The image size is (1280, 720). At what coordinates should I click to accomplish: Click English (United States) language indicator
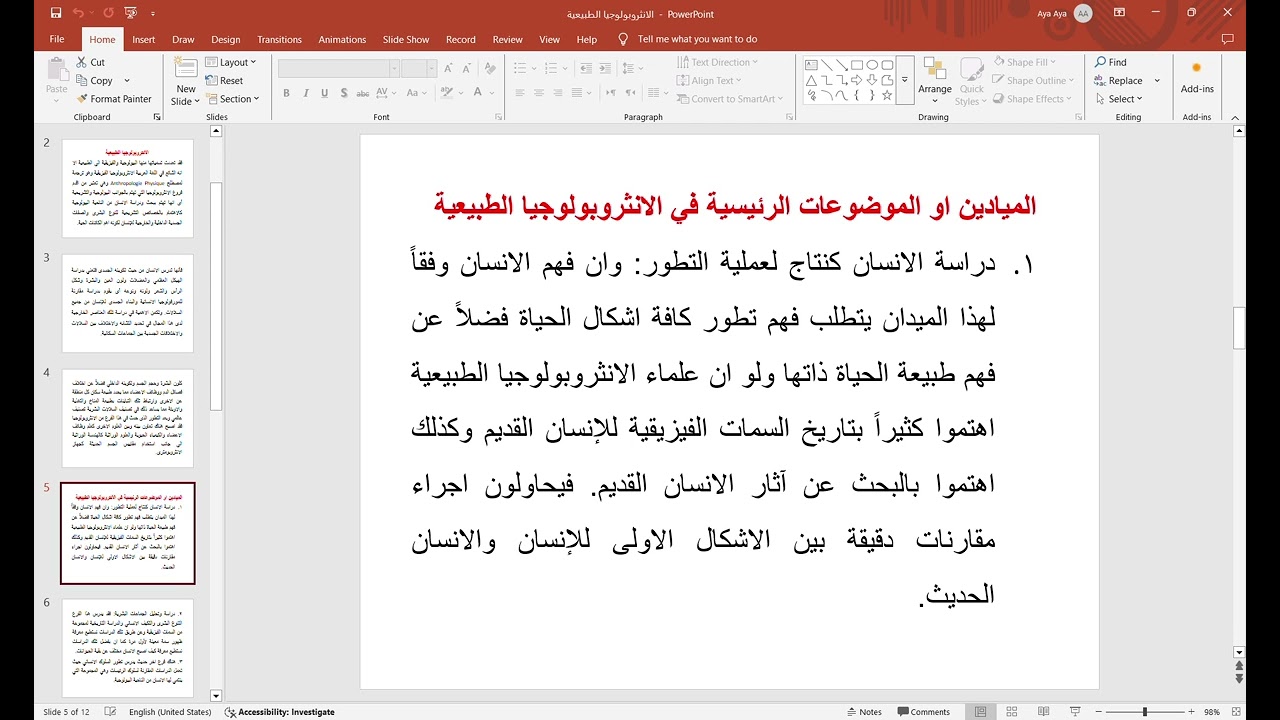170,712
